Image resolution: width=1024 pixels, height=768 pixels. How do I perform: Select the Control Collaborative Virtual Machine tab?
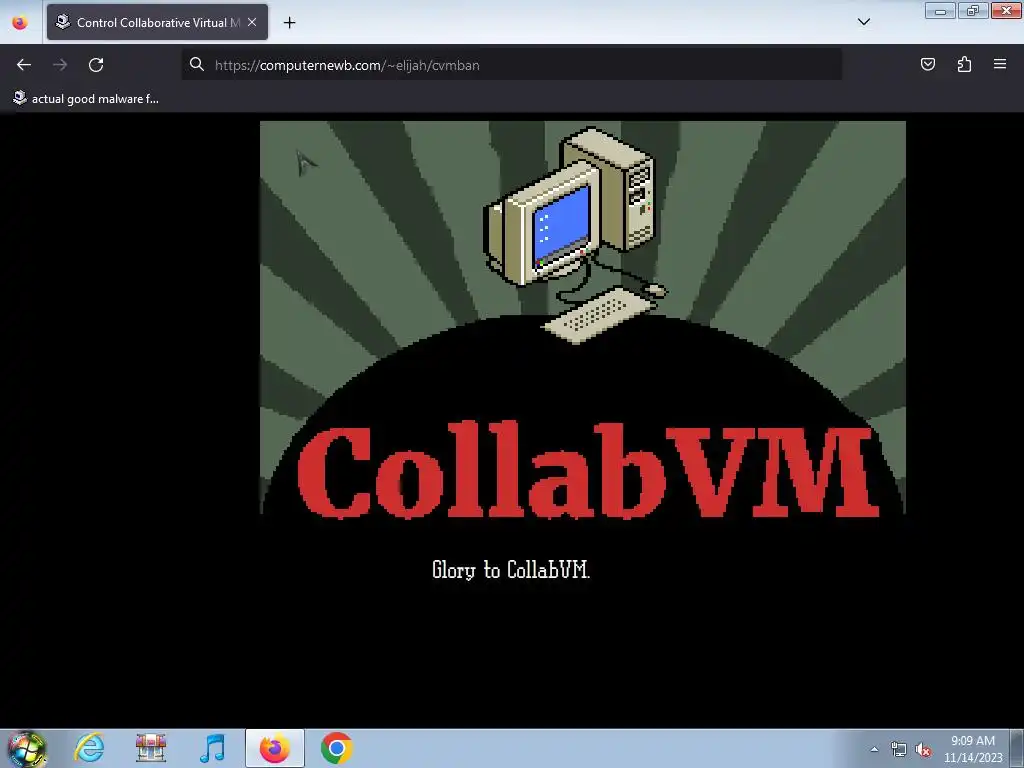157,22
